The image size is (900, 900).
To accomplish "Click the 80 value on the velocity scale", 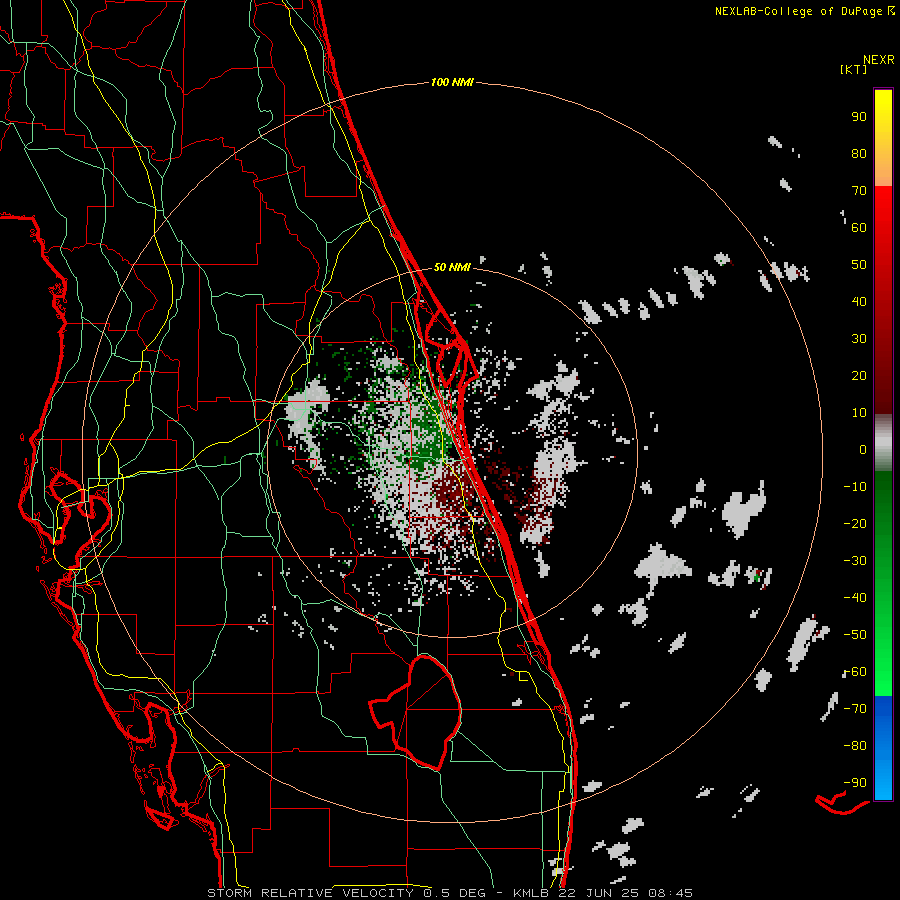I will pos(859,153).
